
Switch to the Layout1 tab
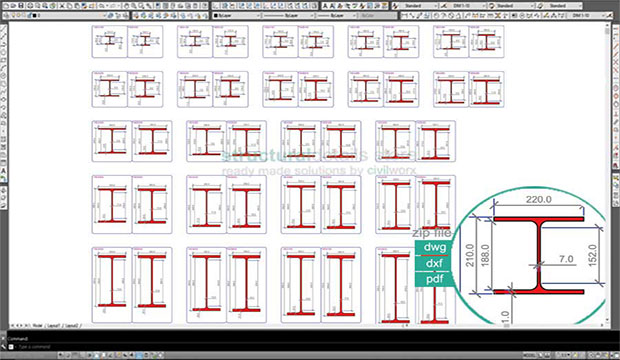point(53,326)
